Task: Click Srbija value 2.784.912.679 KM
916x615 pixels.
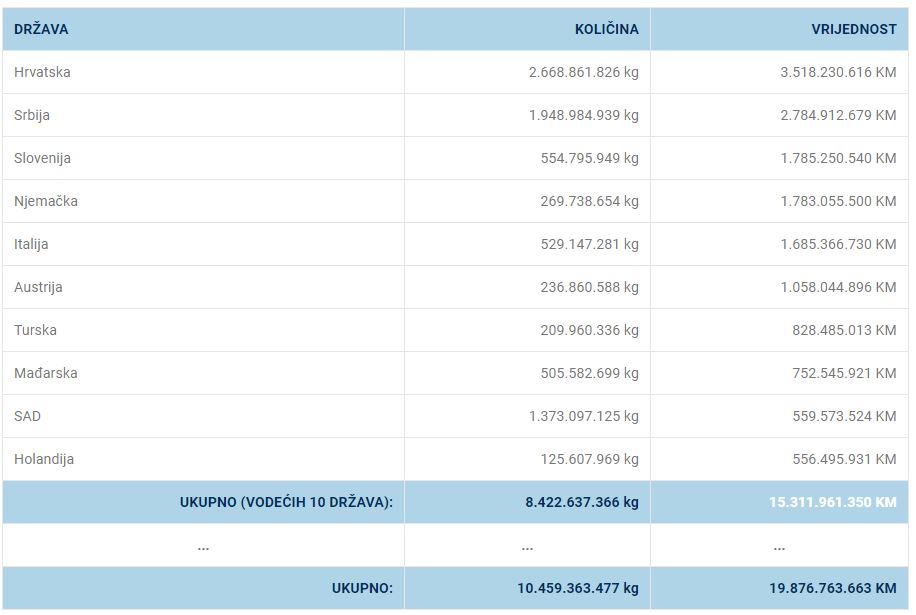Action: coord(838,115)
